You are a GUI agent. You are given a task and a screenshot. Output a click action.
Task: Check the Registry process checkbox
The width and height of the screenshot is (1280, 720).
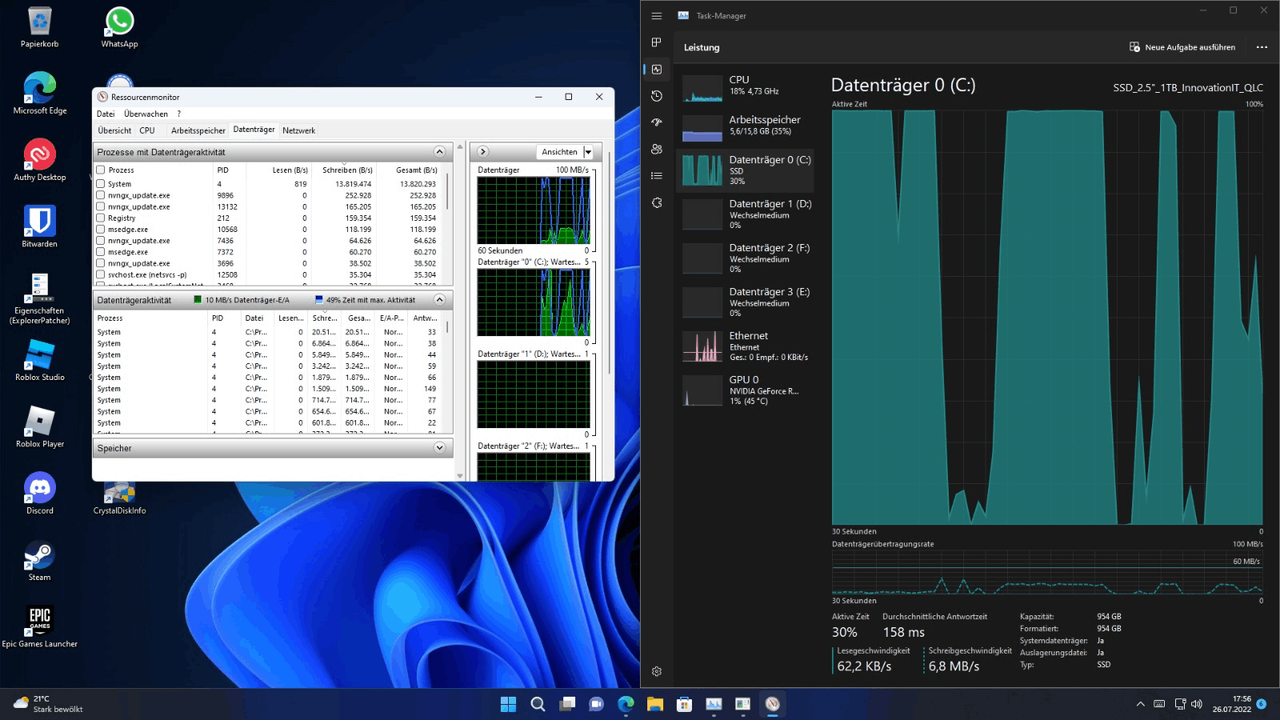(100, 218)
